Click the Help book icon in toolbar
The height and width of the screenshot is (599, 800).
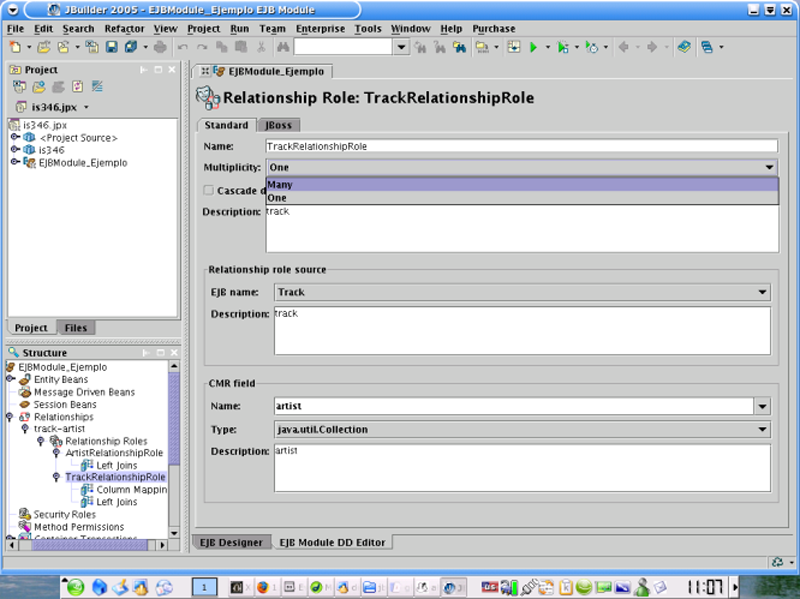pos(684,47)
